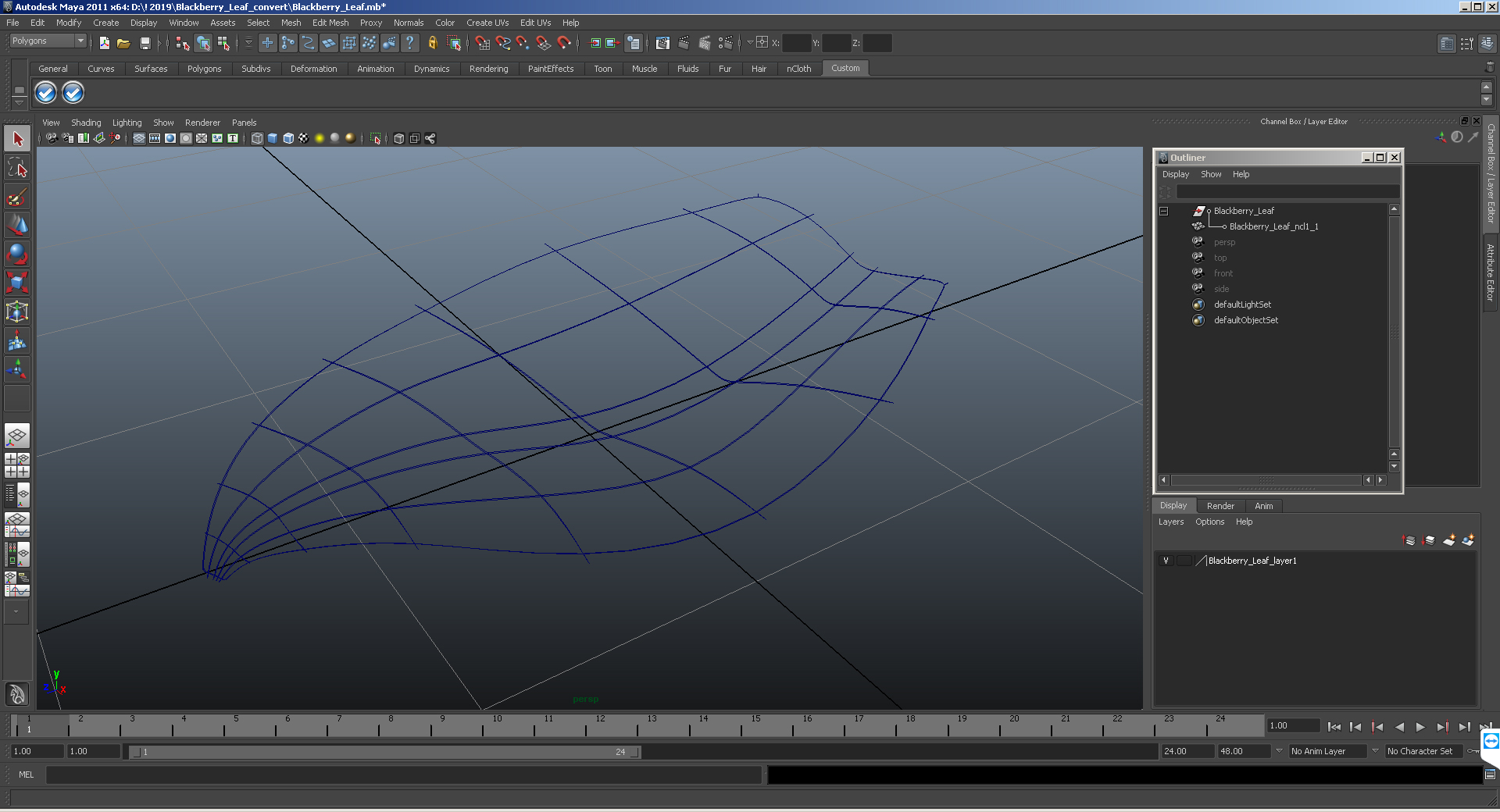1500x812 pixels.
Task: Toggle wireframe display in viewport toolbar
Action: pyautogui.click(x=257, y=138)
